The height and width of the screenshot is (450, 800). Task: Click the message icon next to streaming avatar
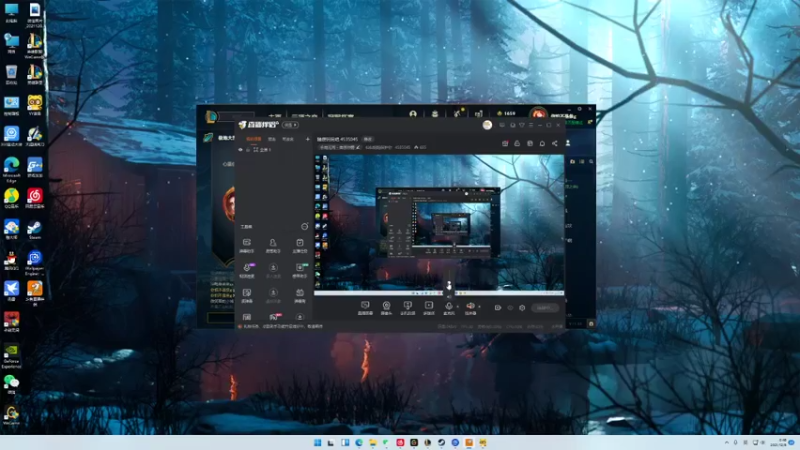(x=502, y=125)
